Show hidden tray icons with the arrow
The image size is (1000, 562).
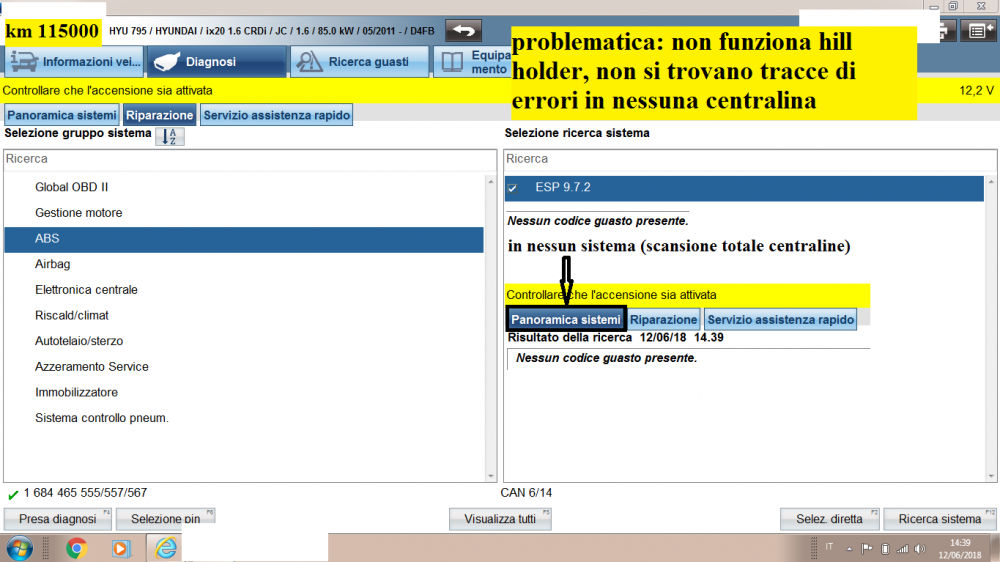click(849, 549)
